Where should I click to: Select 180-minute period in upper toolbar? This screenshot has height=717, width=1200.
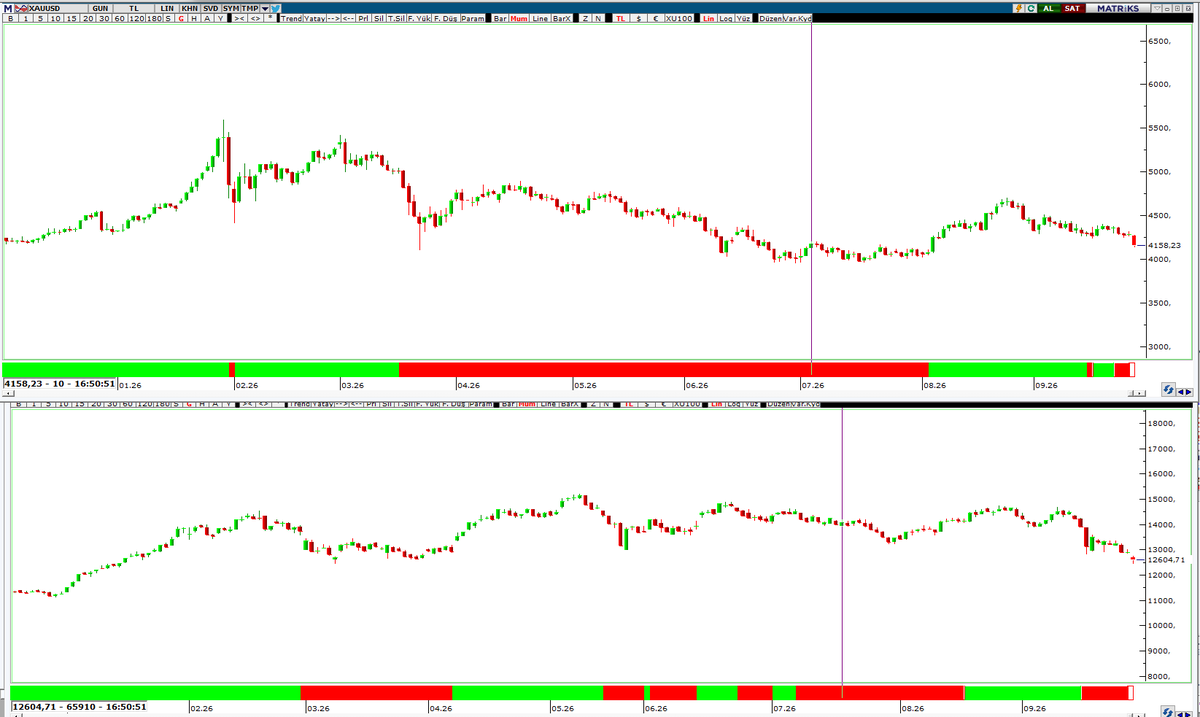tap(154, 19)
